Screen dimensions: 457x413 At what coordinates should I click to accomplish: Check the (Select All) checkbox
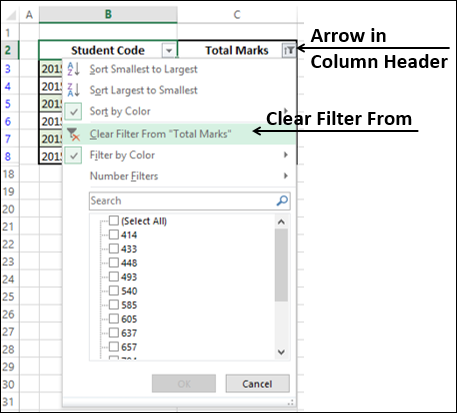(114, 220)
